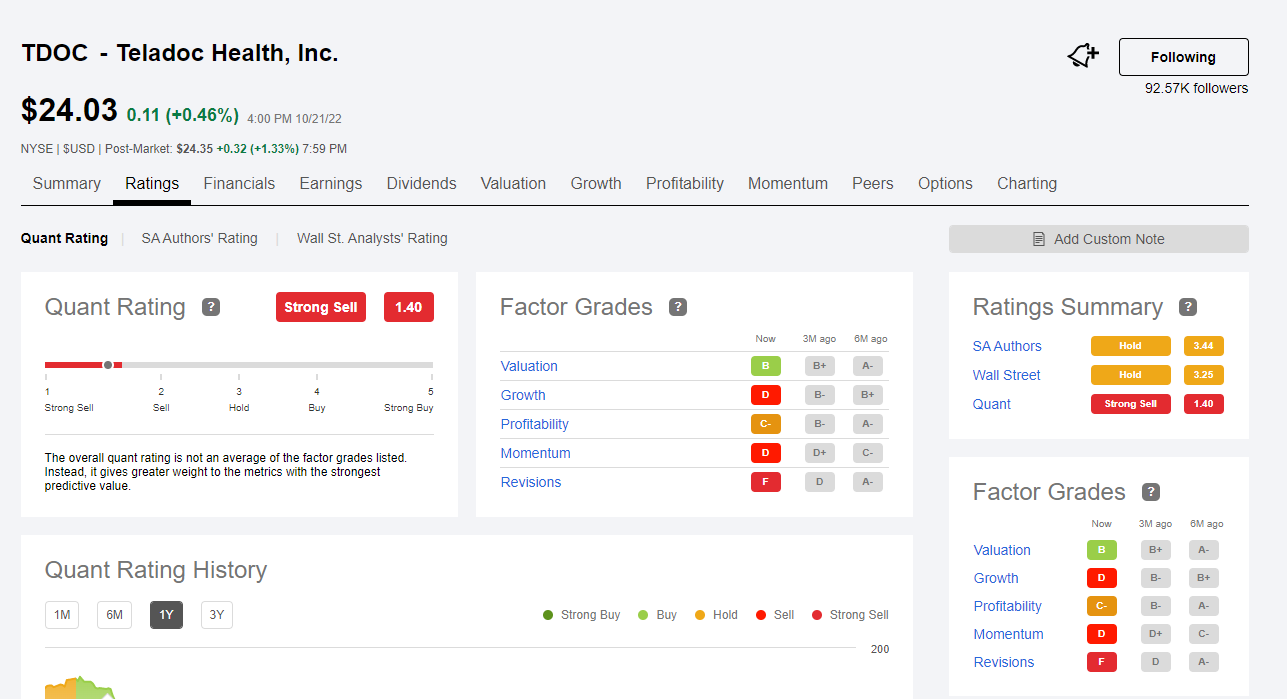Screen dimensions: 1287x699
Task: Open the Summary tab
Action: (67, 184)
